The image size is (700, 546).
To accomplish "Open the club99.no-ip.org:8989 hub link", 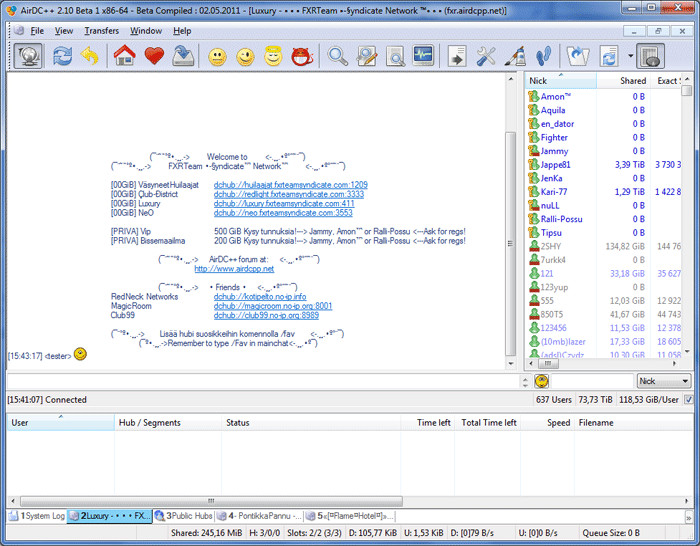I will pos(266,315).
